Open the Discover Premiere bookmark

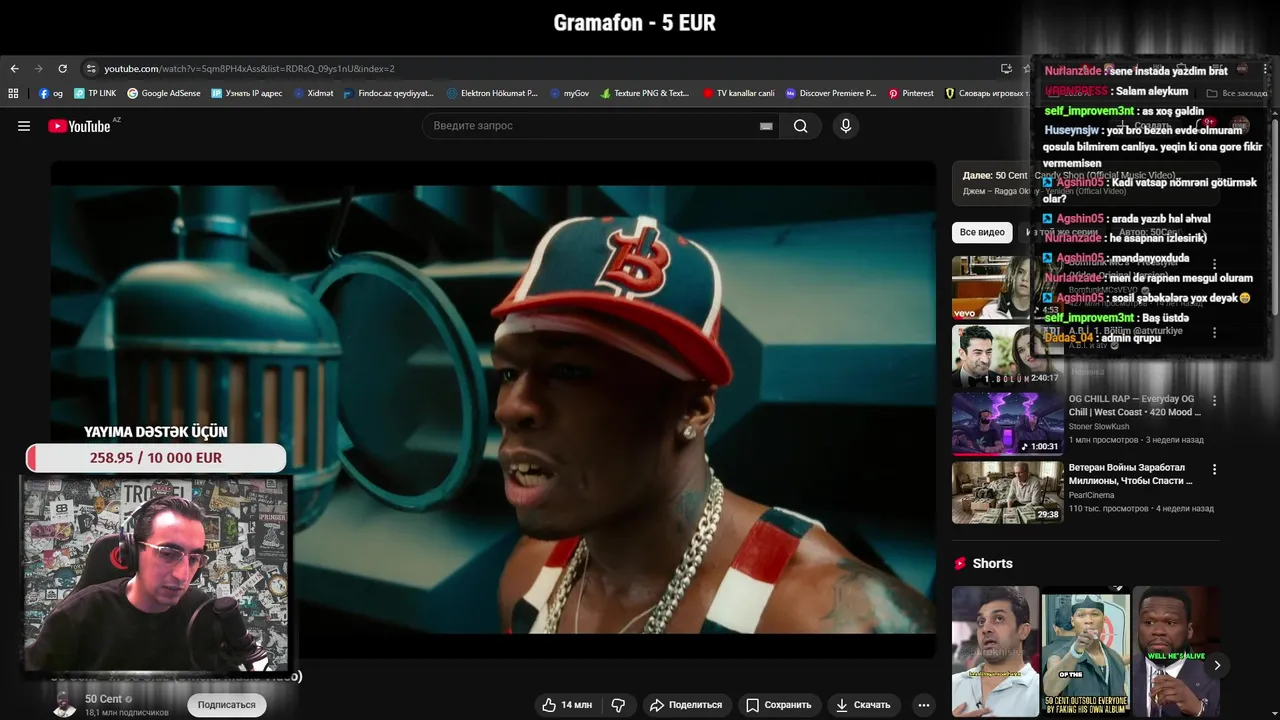coord(831,93)
